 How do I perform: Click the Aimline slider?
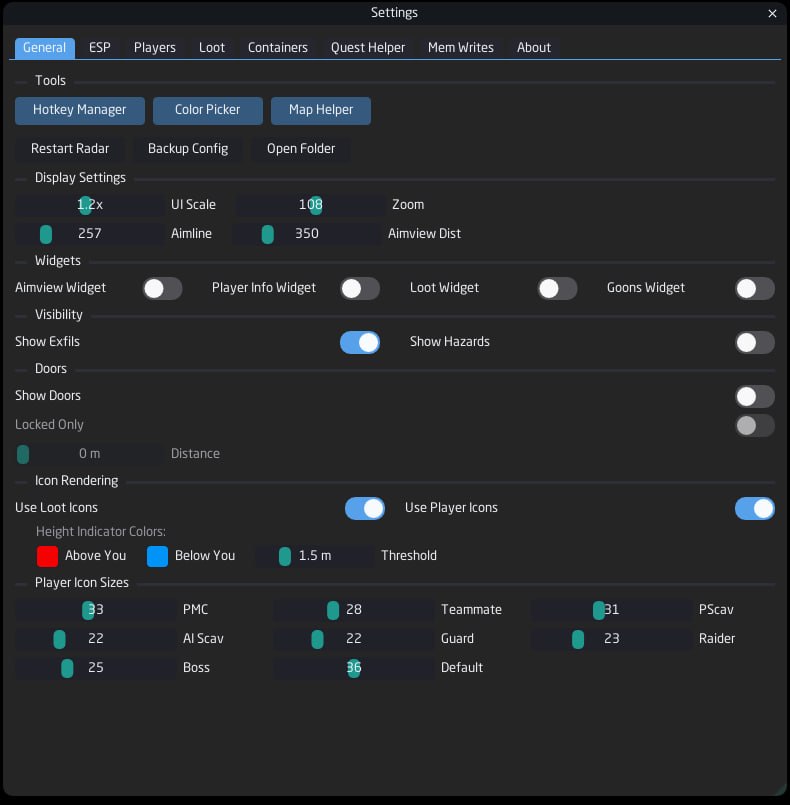pyautogui.click(x=90, y=234)
